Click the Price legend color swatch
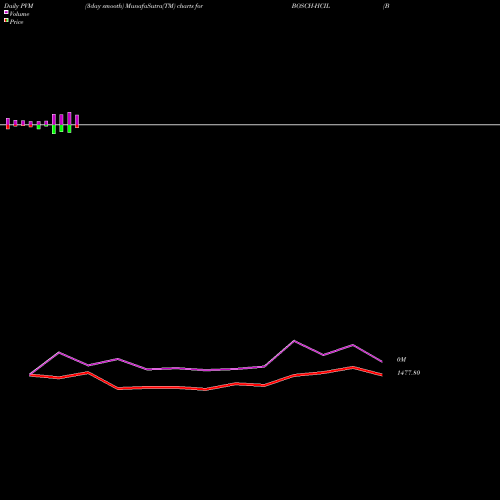 pos(6,20)
